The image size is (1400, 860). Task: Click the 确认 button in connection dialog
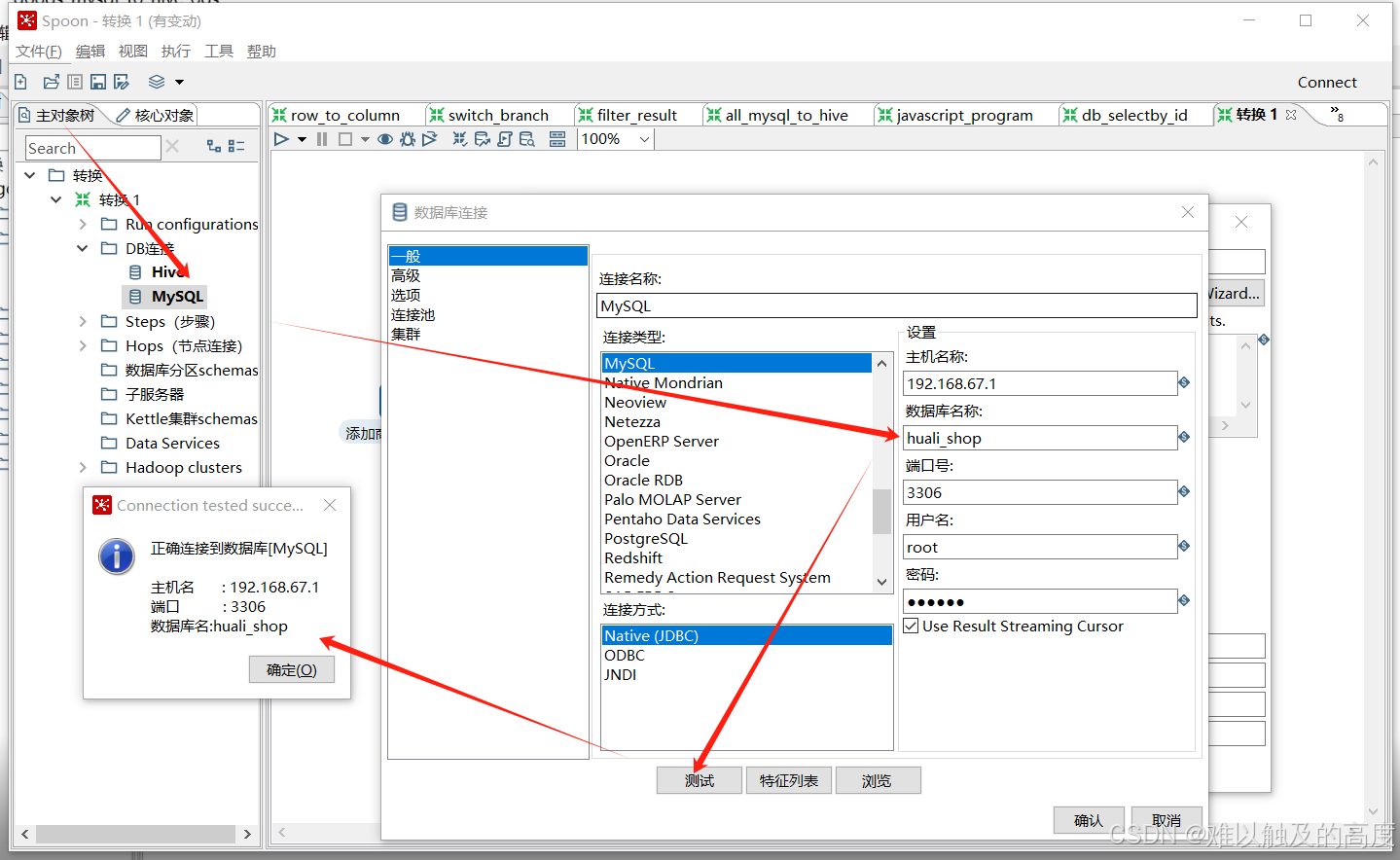click(x=1089, y=820)
